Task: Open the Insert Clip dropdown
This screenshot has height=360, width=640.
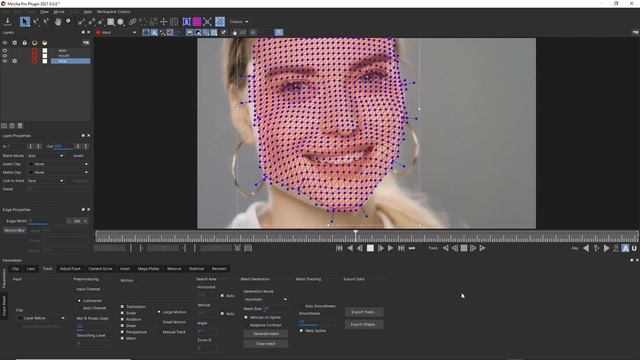Action: pyautogui.click(x=59, y=164)
